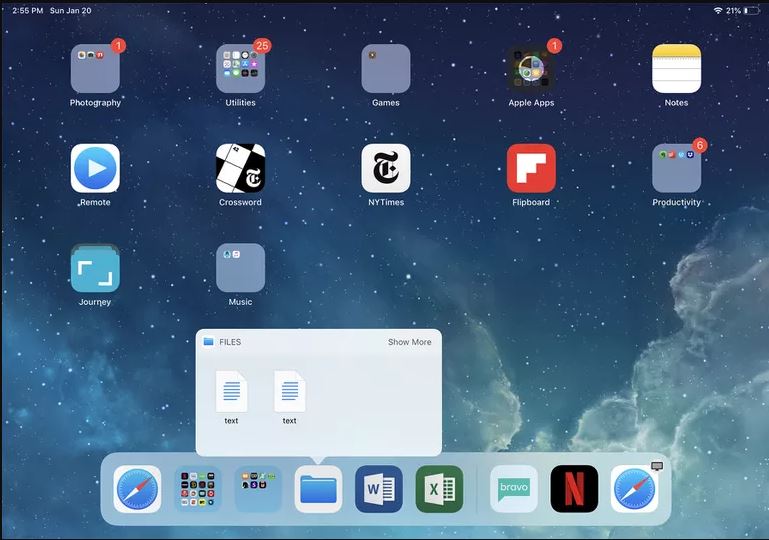Open the second text file thumbnail
769x540 pixels.
(x=289, y=392)
